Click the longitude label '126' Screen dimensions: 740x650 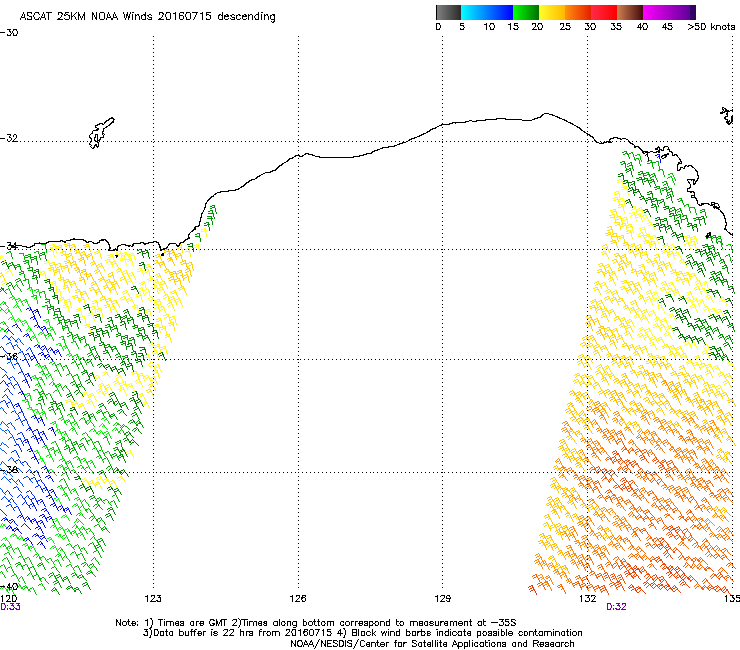point(298,599)
